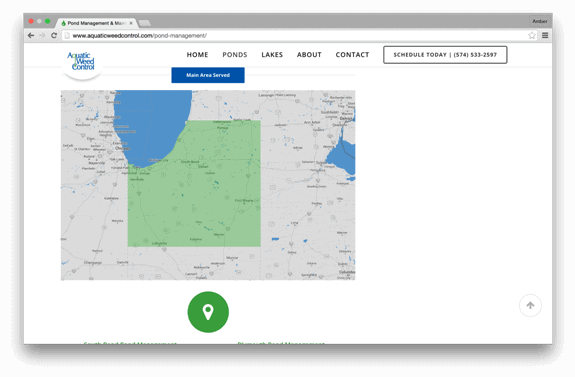Reload the page with refresh icon
This screenshot has width=575, height=377.
54,36
